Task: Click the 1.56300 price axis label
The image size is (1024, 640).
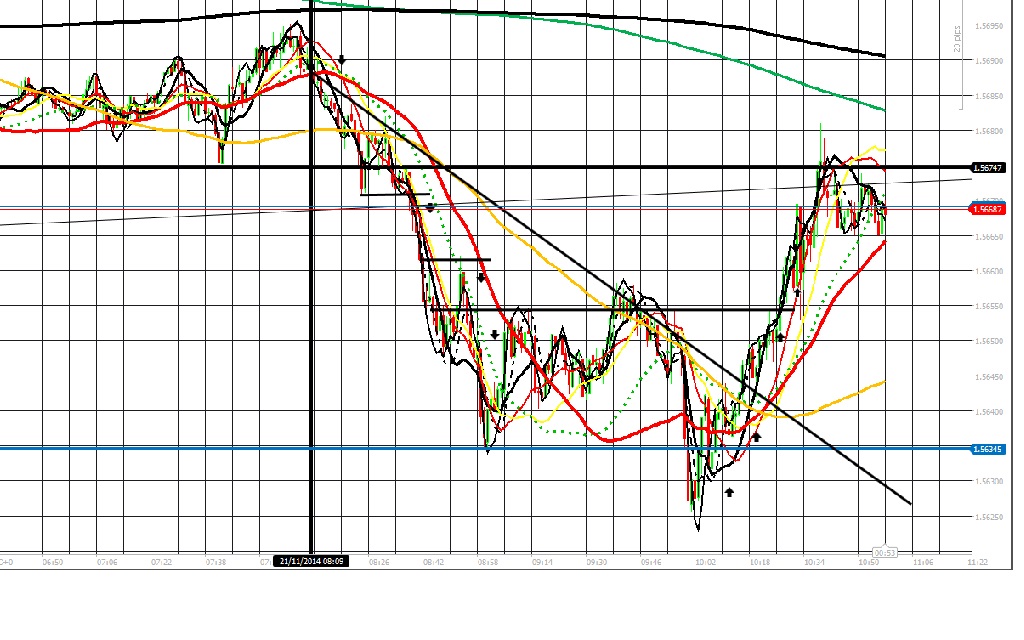Action: coord(987,481)
